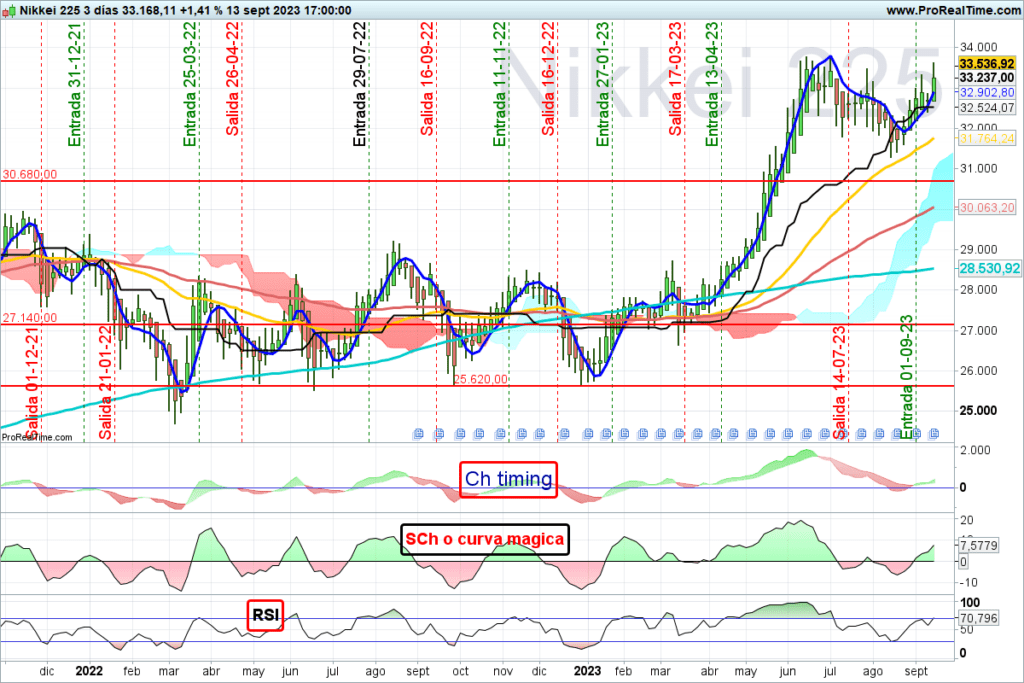
Task: Click the candlestick chart icon beside Nikkei 225 title
Action: click(x=9, y=10)
